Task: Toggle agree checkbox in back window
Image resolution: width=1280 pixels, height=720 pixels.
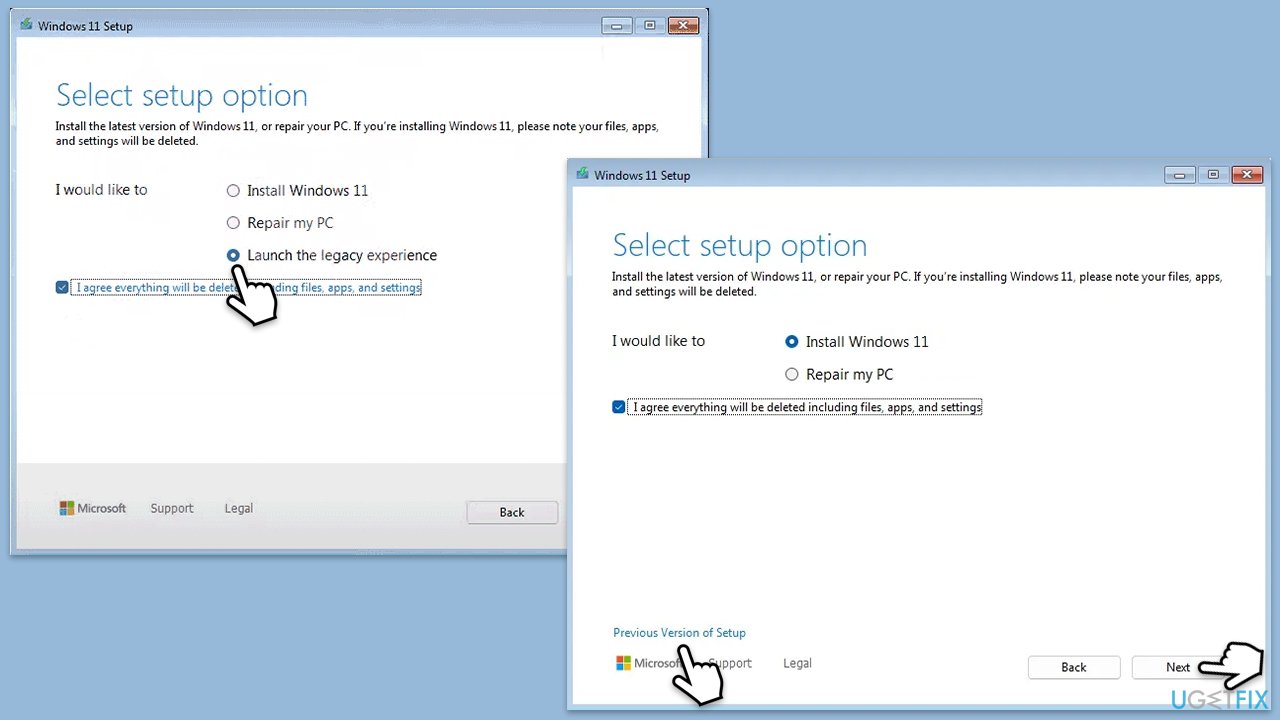Action: [x=63, y=288]
